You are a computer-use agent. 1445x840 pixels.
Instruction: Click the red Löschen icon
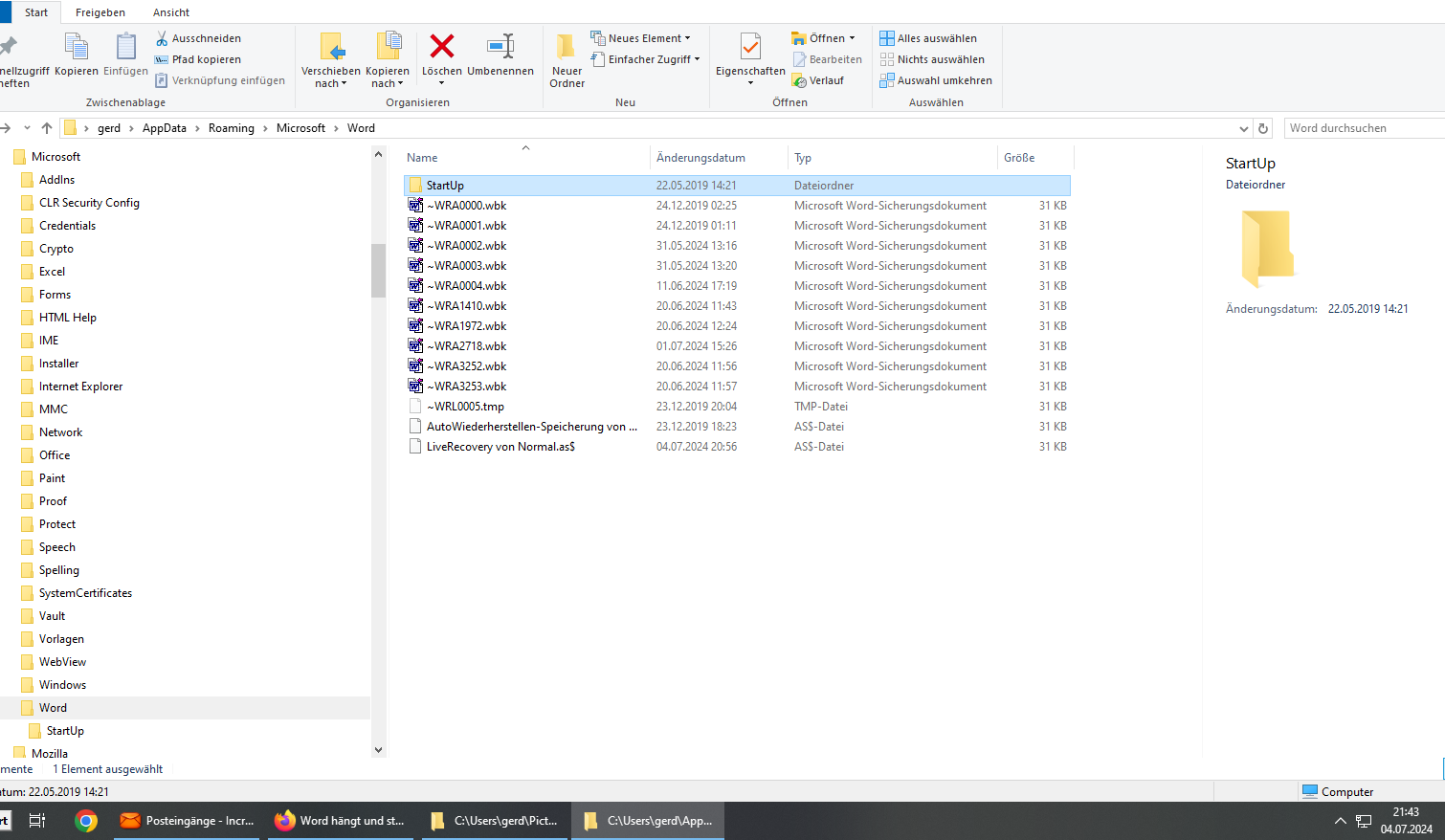(x=441, y=46)
